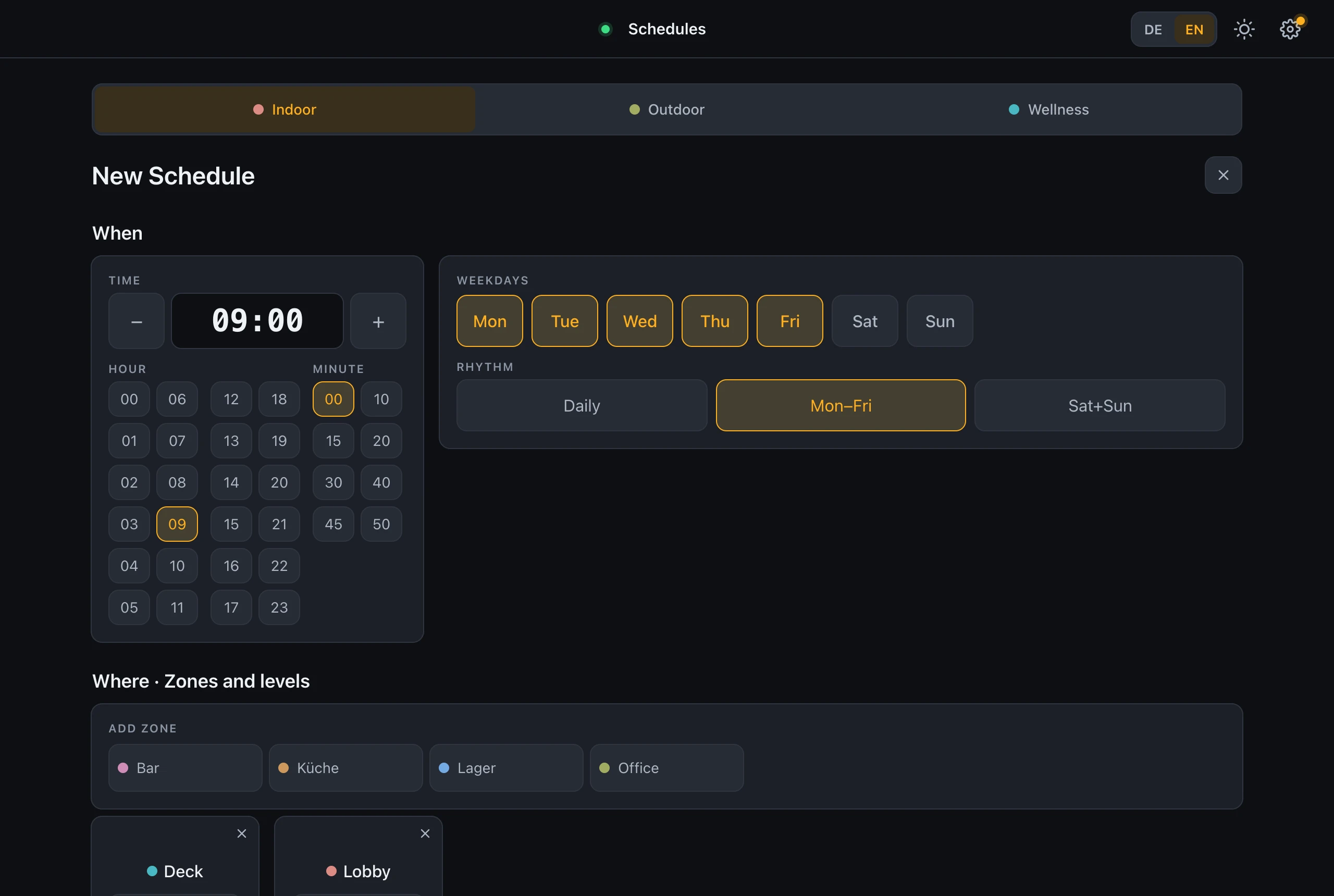Screen dimensions: 1334x896
Task: Pick hour 00
Action: tap(129, 399)
